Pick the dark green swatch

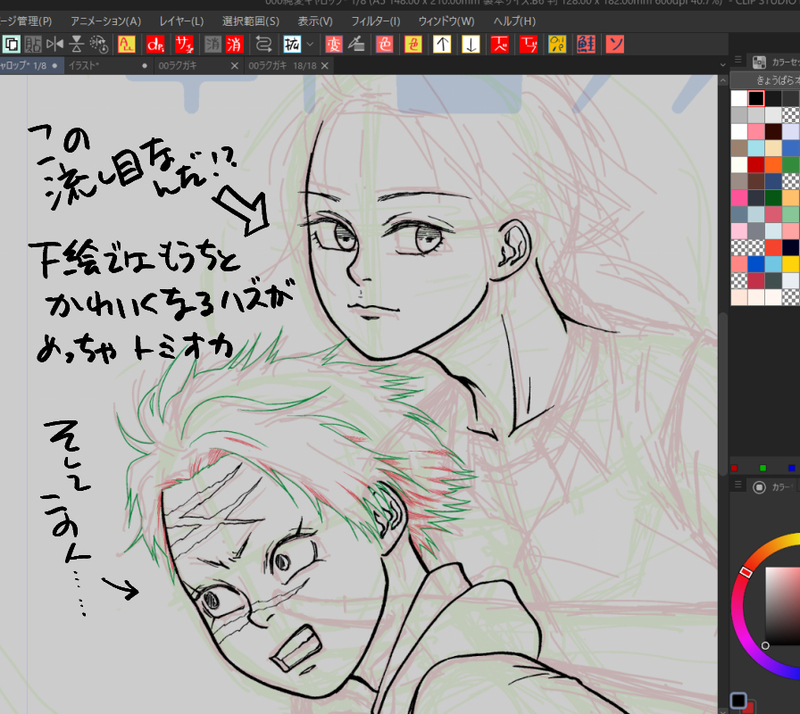click(x=773, y=198)
